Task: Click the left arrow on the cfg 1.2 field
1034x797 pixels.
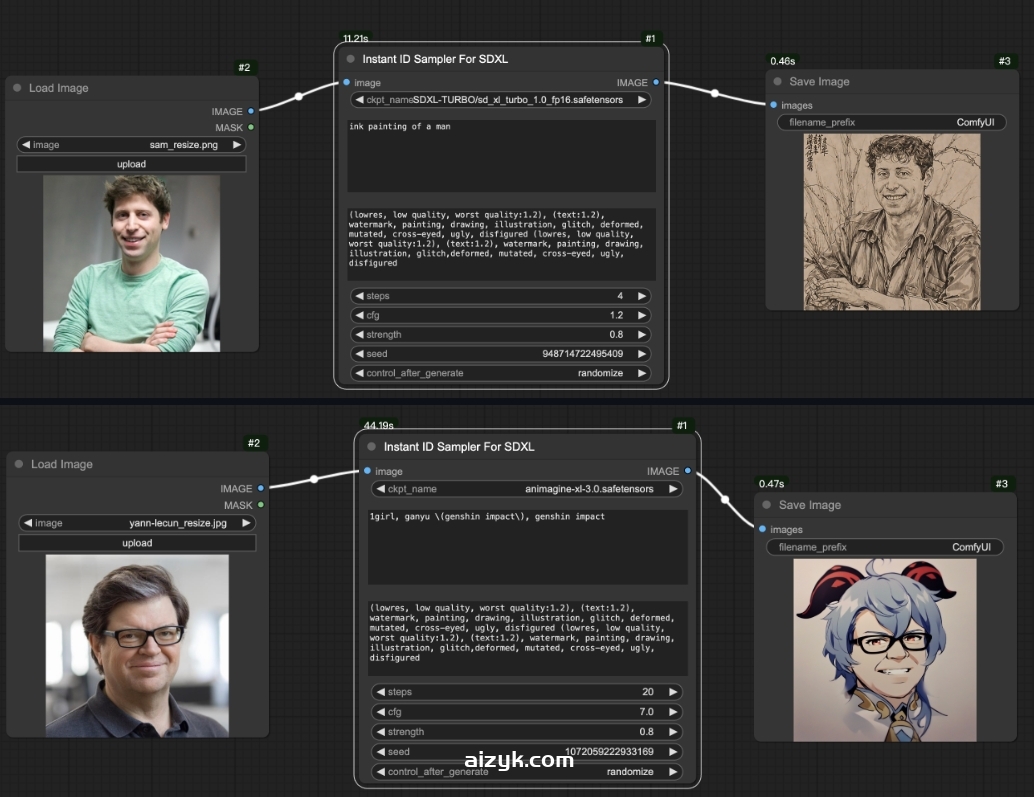Action: [359, 315]
